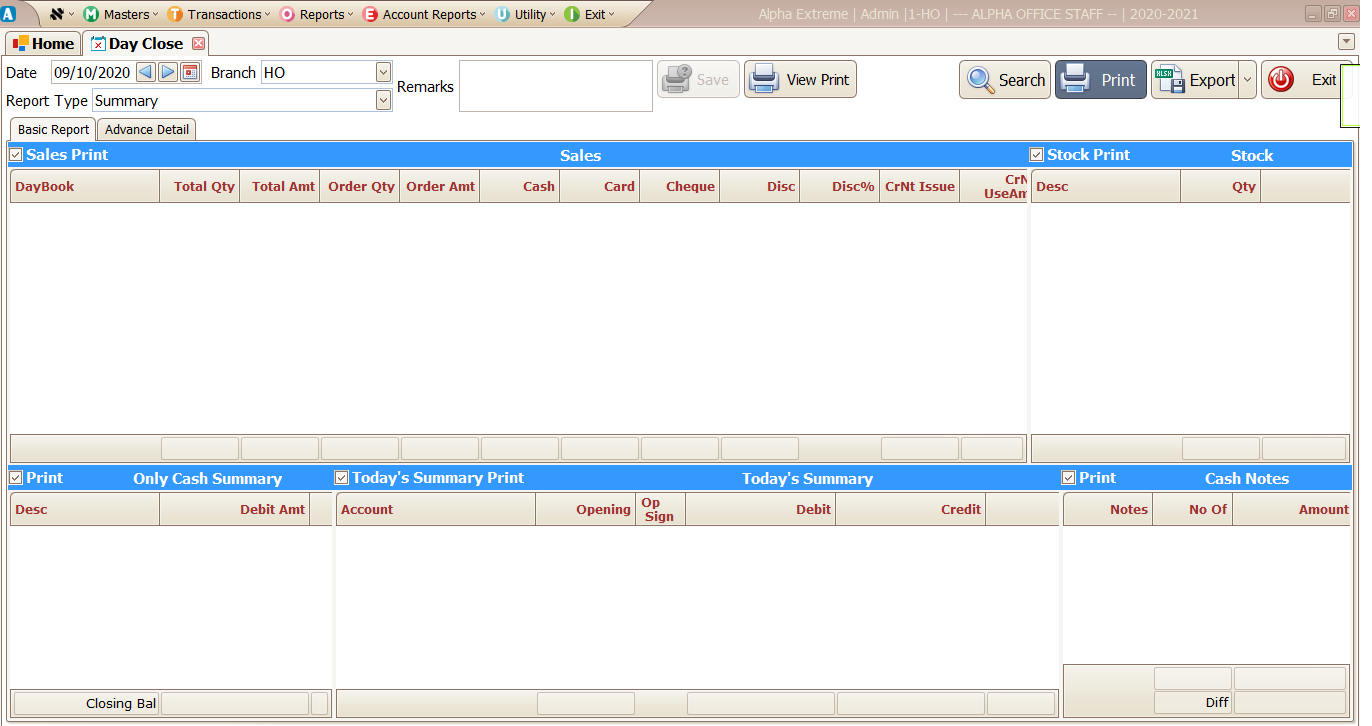Click the grayed Save button
The height and width of the screenshot is (726, 1372).
coord(697,78)
